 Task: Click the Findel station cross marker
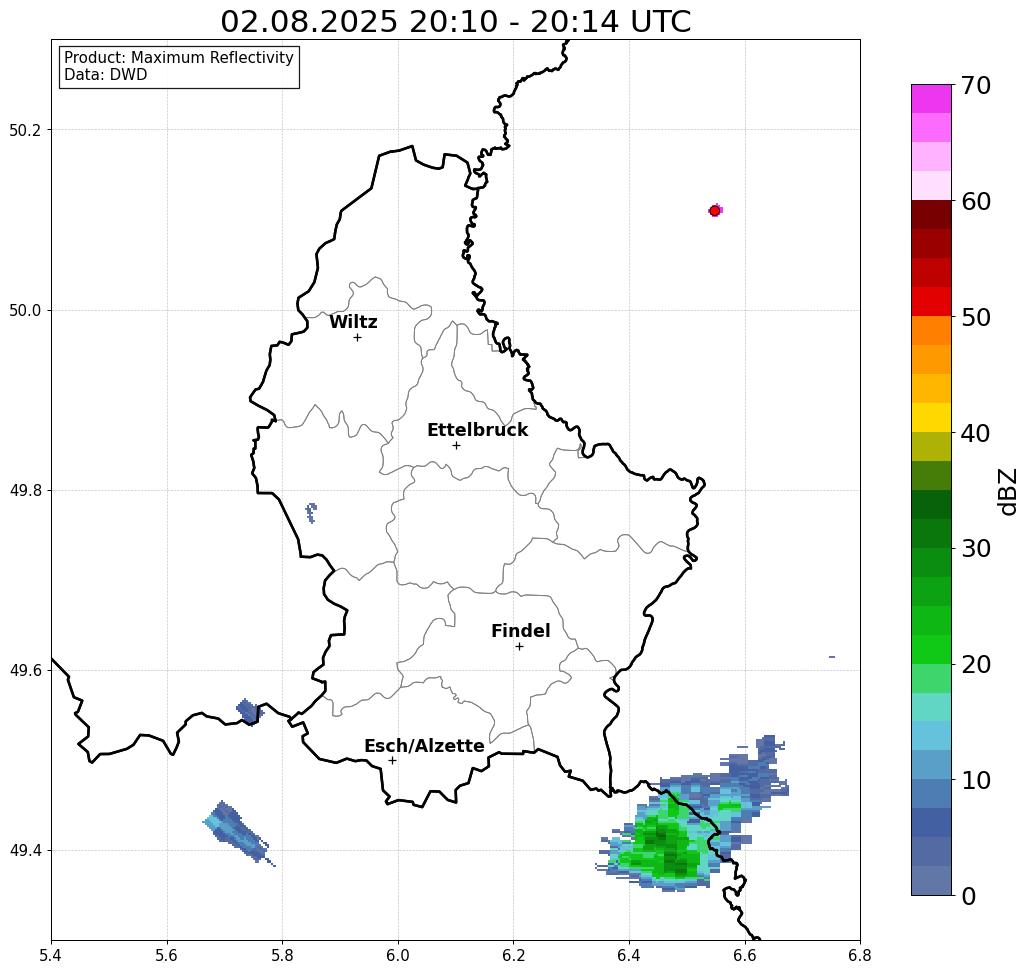[519, 647]
